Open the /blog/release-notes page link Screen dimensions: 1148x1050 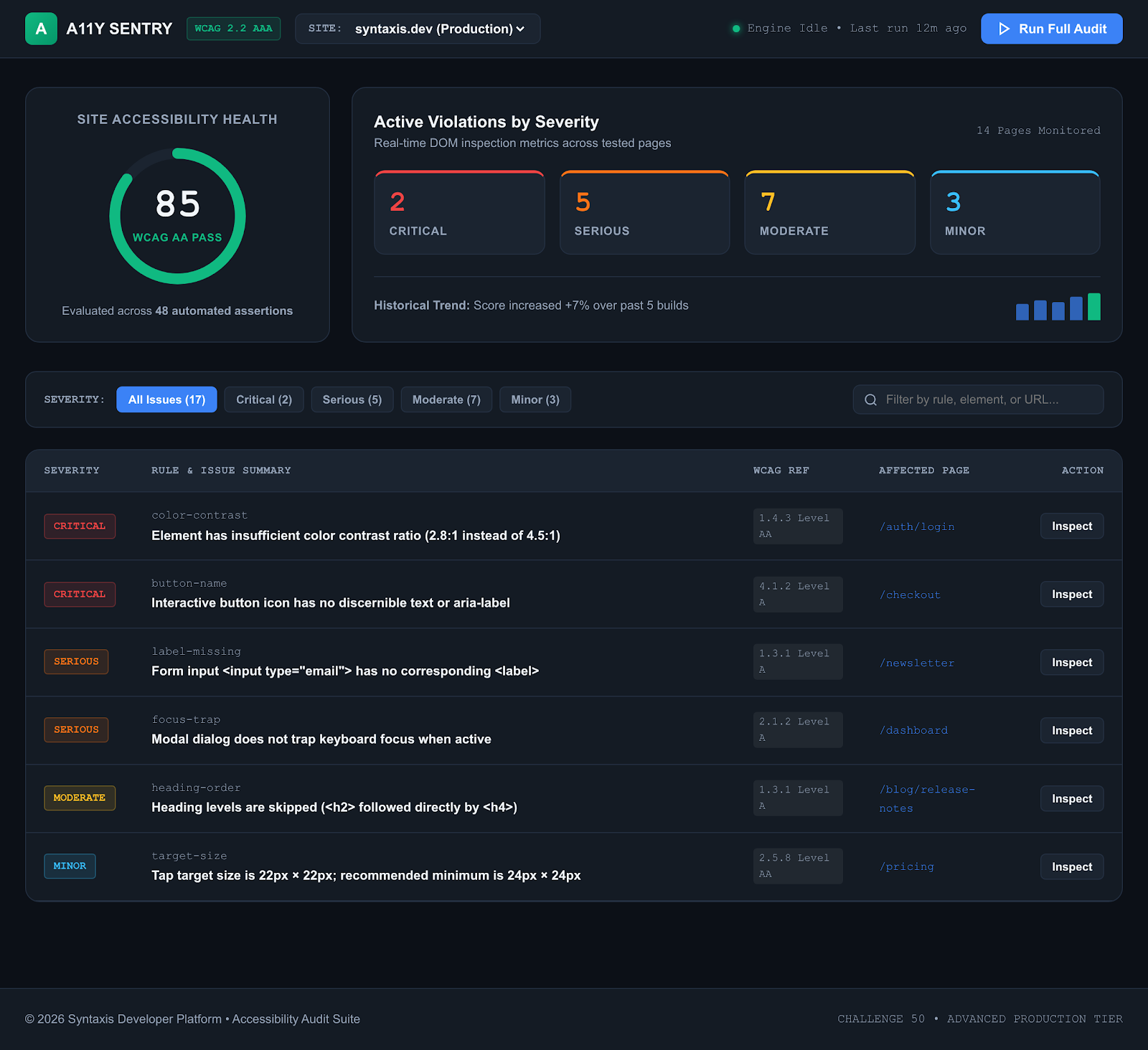pos(927,799)
